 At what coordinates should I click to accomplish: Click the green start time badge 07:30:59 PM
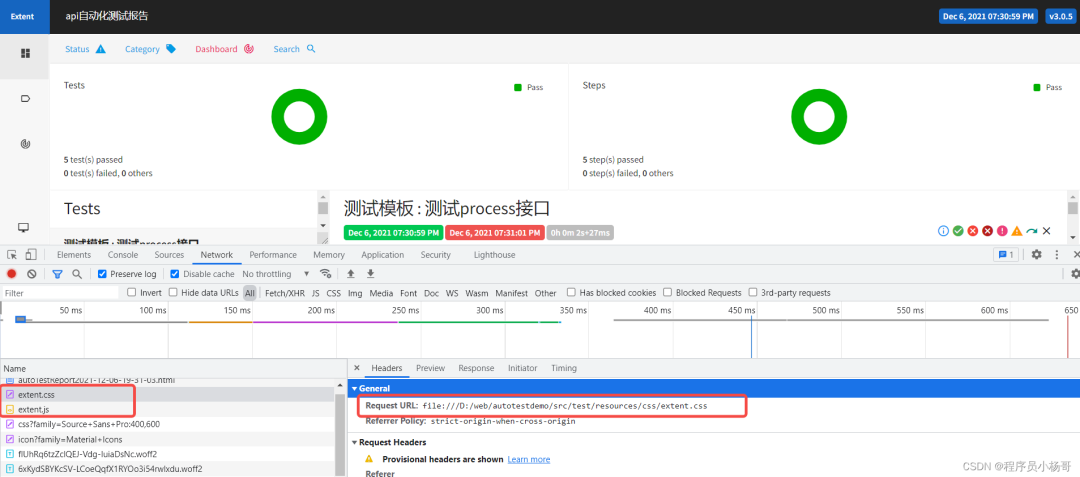pos(393,233)
